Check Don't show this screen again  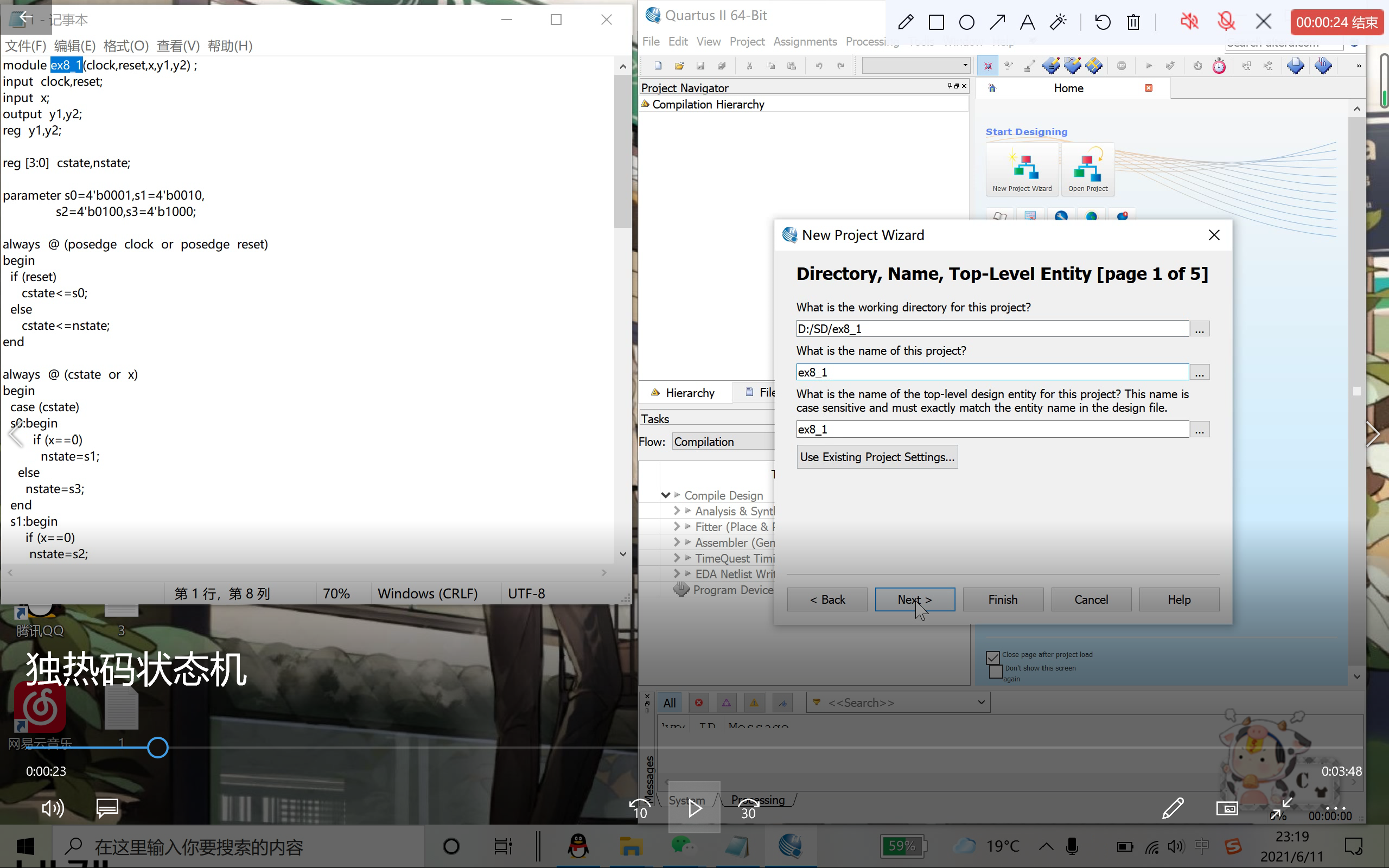[996, 671]
